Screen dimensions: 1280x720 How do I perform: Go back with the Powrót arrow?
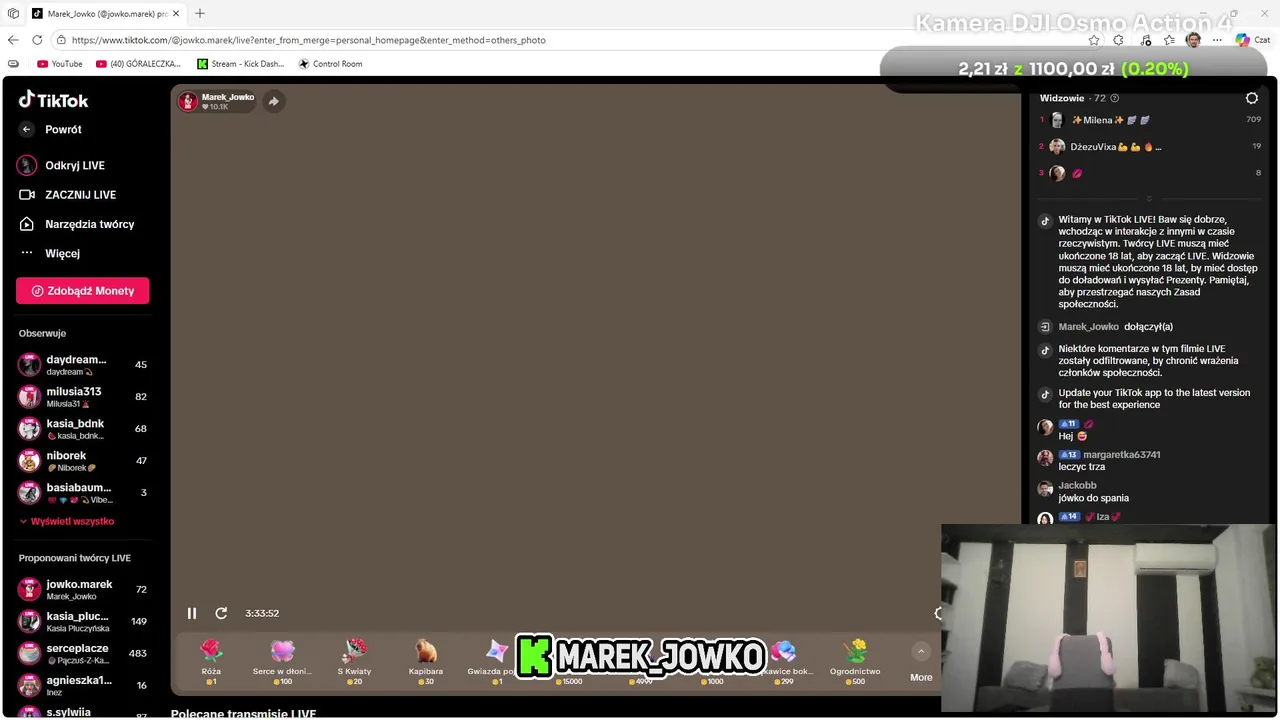pyautogui.click(x=27, y=129)
